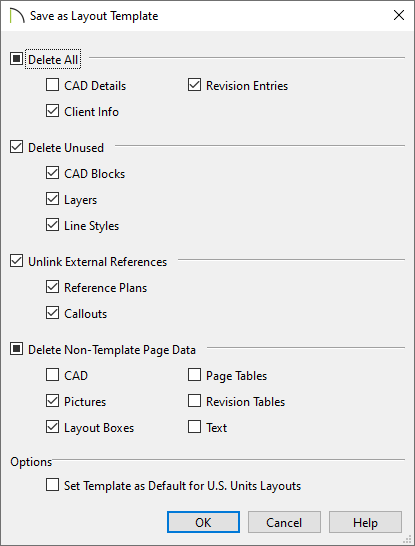Confirm with the OK button
Image resolution: width=415 pixels, height=546 pixels.
[203, 522]
